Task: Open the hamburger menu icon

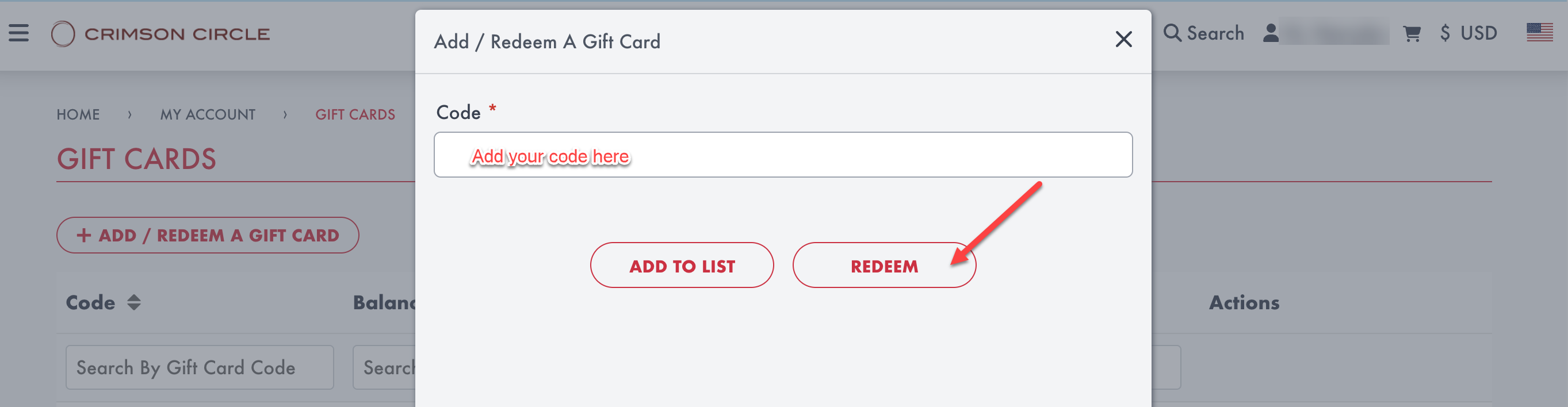Action: coord(19,33)
